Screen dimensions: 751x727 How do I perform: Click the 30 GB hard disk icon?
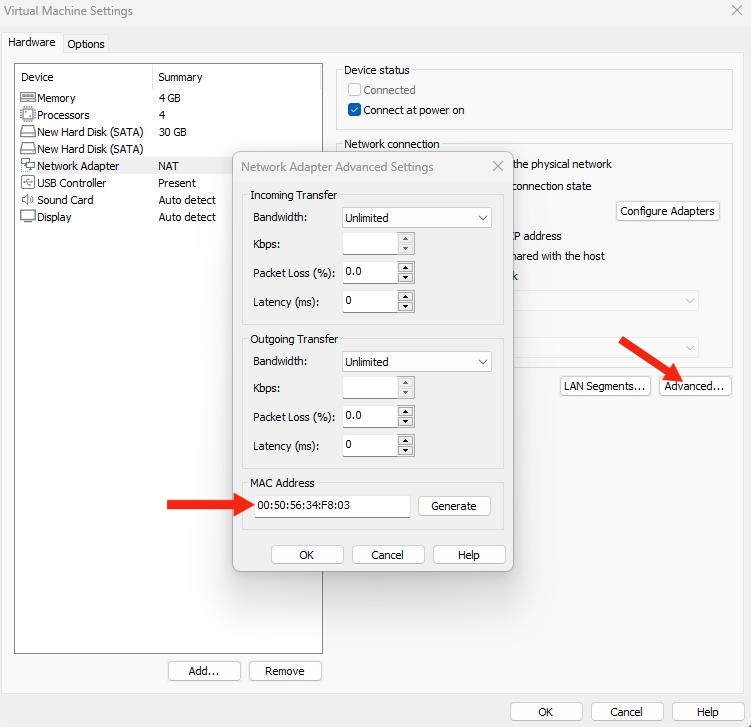(28, 132)
